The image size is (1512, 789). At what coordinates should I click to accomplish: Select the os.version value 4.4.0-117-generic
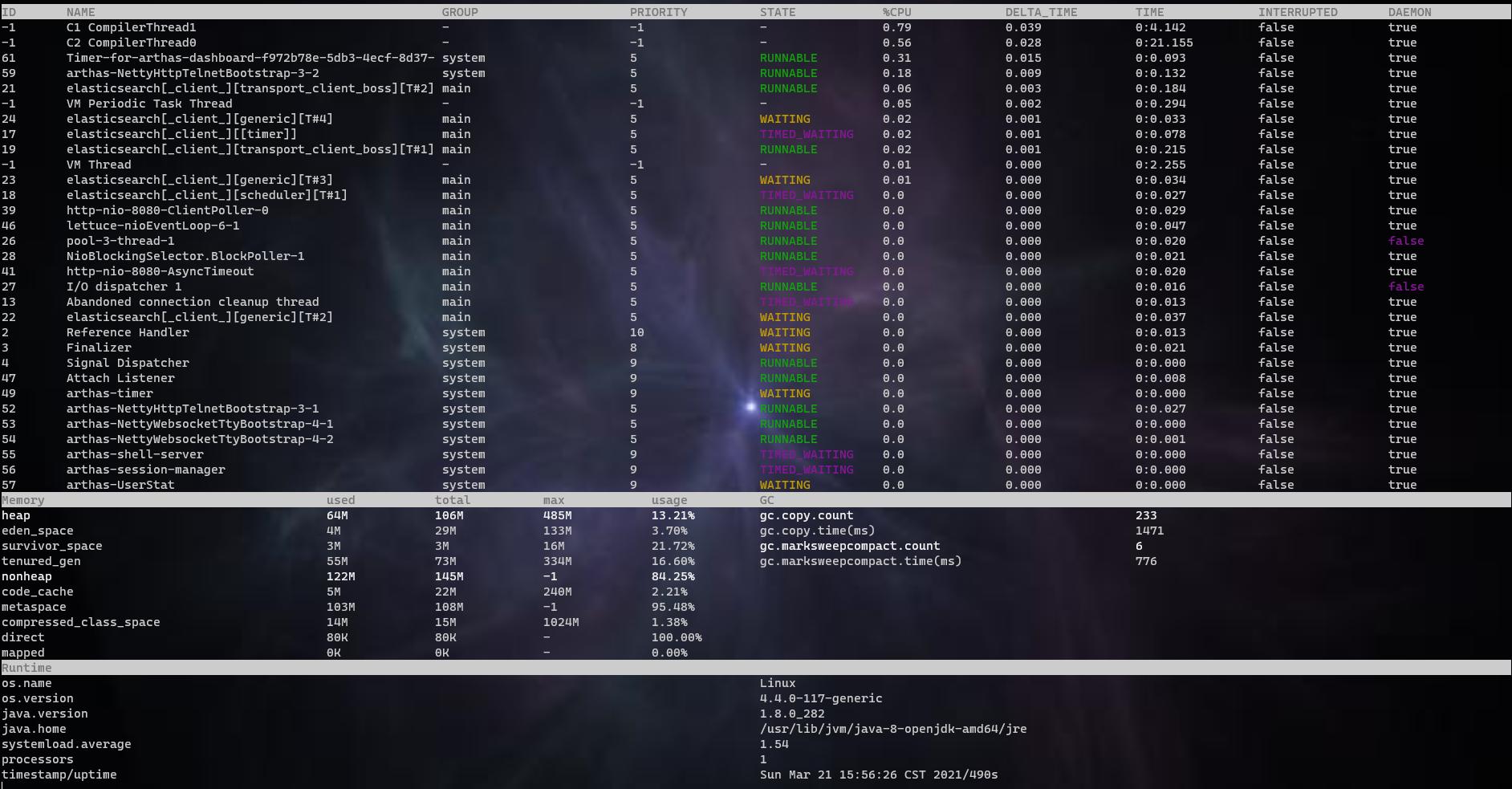821,698
